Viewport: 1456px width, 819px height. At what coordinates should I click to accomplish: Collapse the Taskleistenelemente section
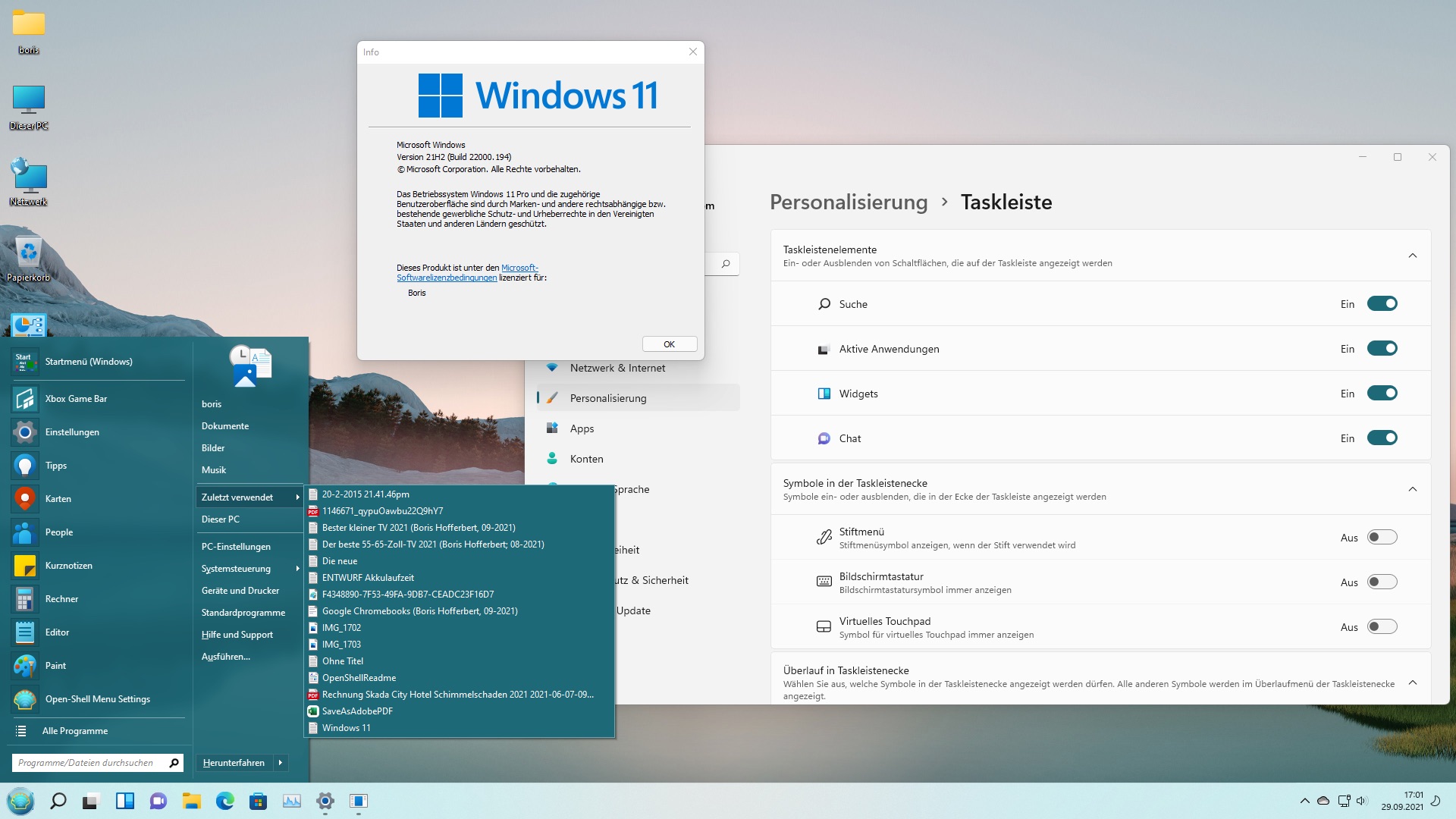pyautogui.click(x=1413, y=256)
